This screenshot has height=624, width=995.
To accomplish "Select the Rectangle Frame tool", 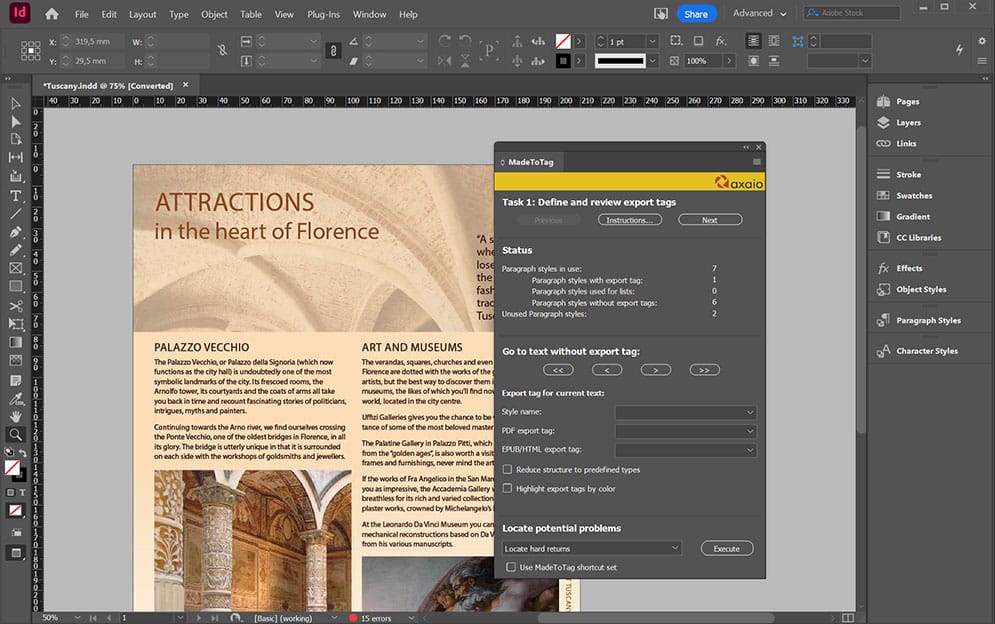I will [16, 269].
